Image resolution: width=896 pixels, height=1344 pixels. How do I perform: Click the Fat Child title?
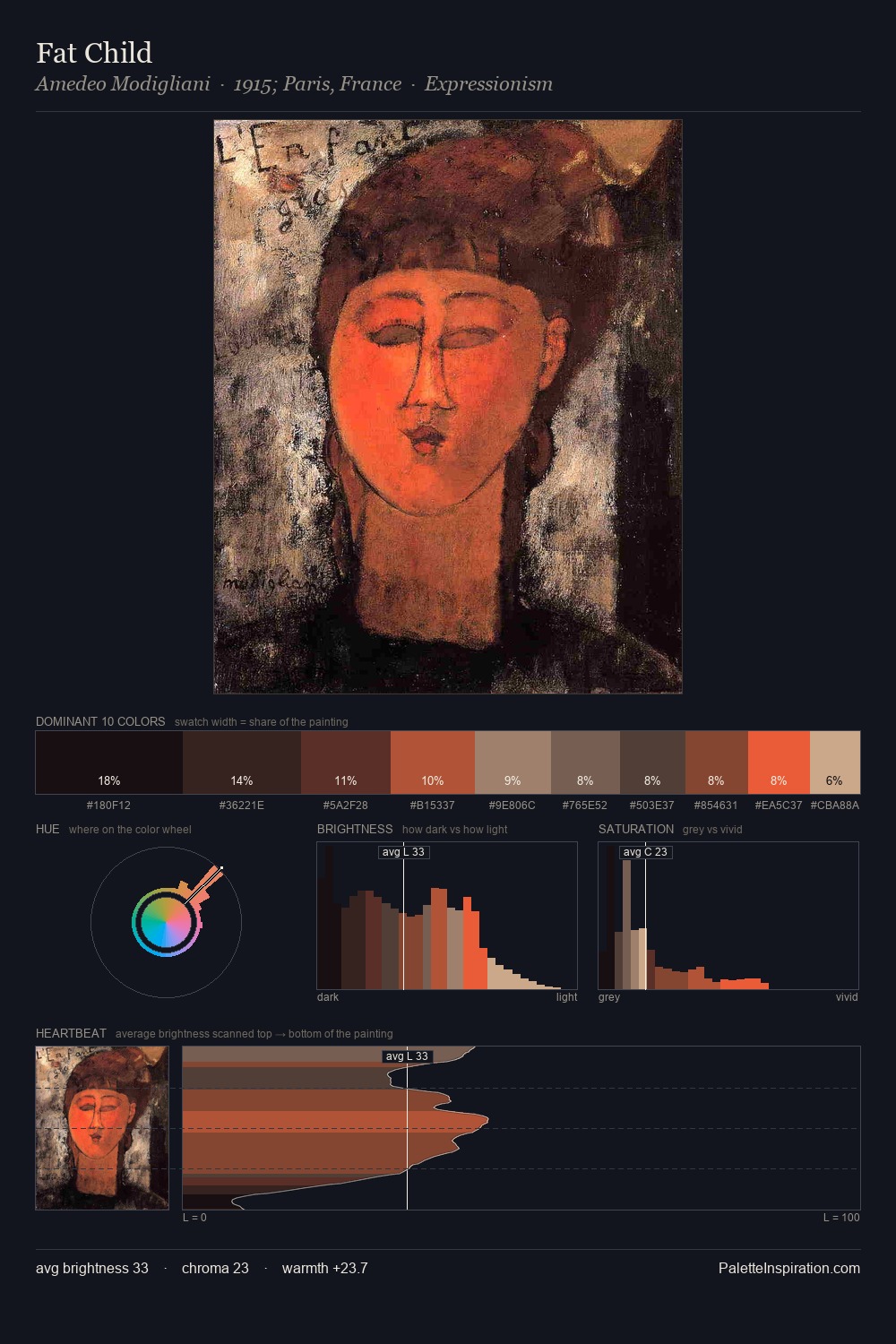[94, 53]
